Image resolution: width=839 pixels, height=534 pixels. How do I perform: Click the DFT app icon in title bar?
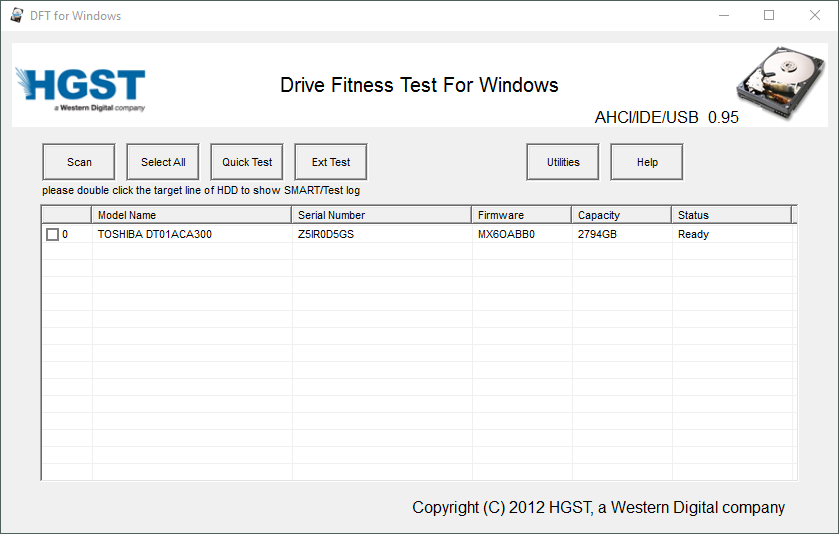[17, 15]
